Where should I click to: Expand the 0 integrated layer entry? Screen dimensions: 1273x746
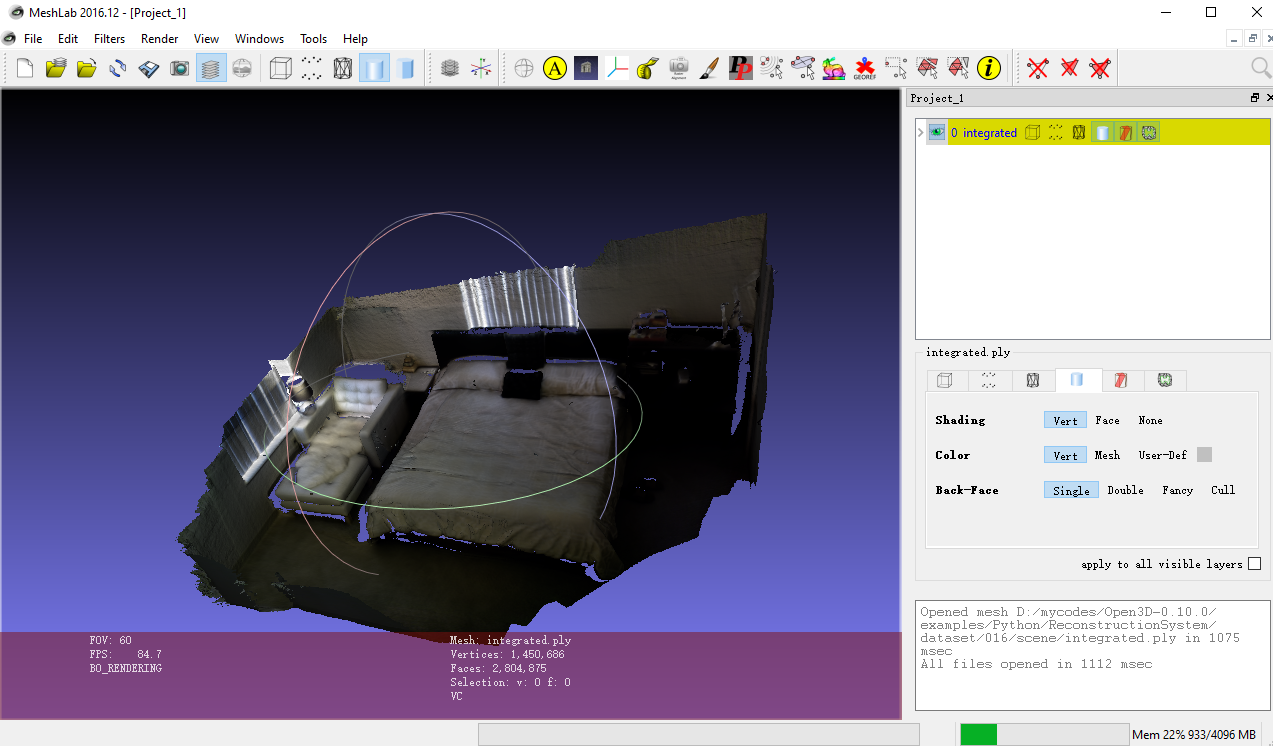919,131
